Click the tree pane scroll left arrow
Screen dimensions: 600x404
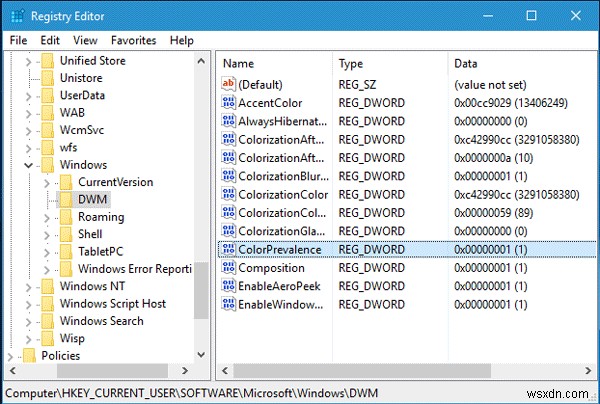pyautogui.click(x=13, y=370)
